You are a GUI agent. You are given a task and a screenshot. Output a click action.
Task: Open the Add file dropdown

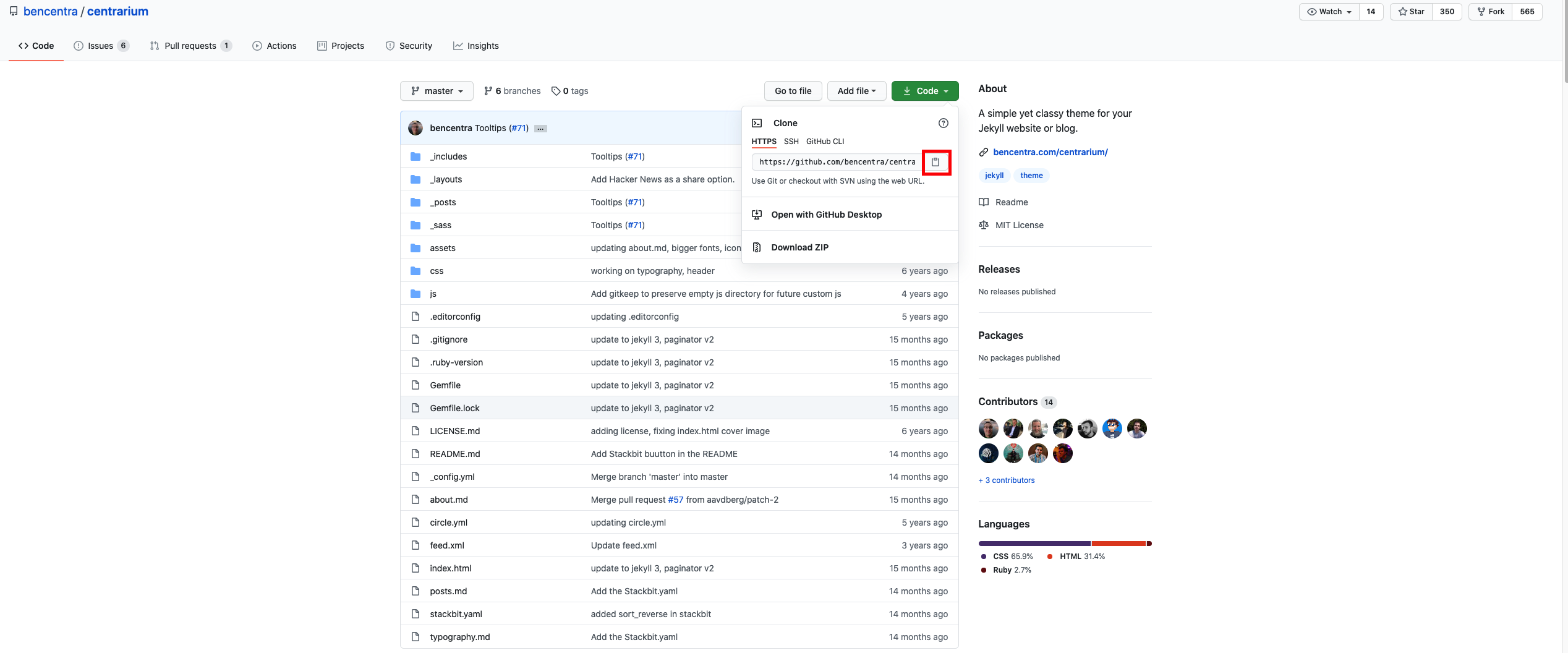click(856, 91)
